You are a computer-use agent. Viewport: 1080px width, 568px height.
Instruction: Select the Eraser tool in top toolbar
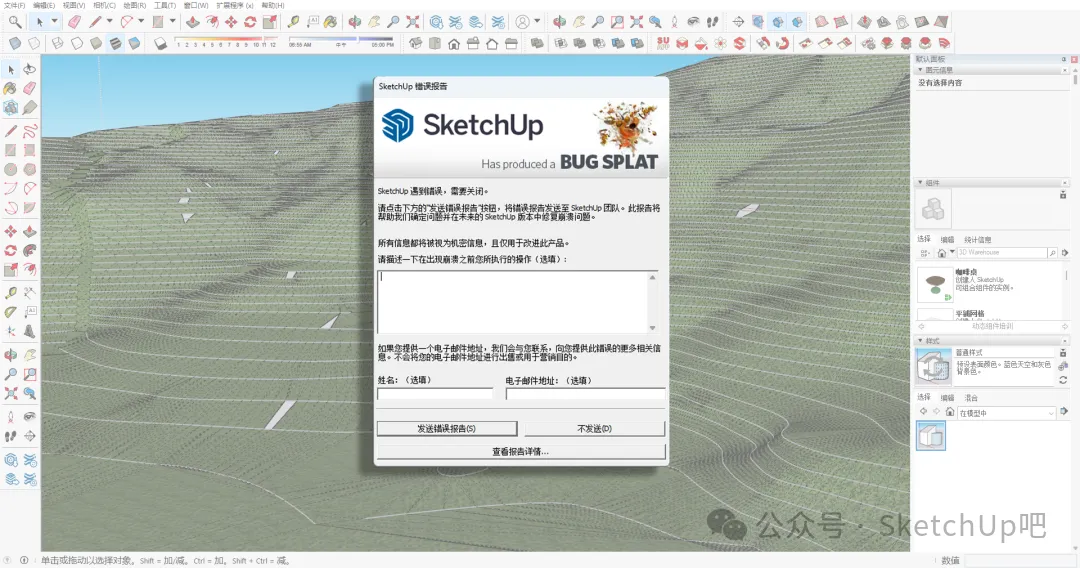click(74, 21)
